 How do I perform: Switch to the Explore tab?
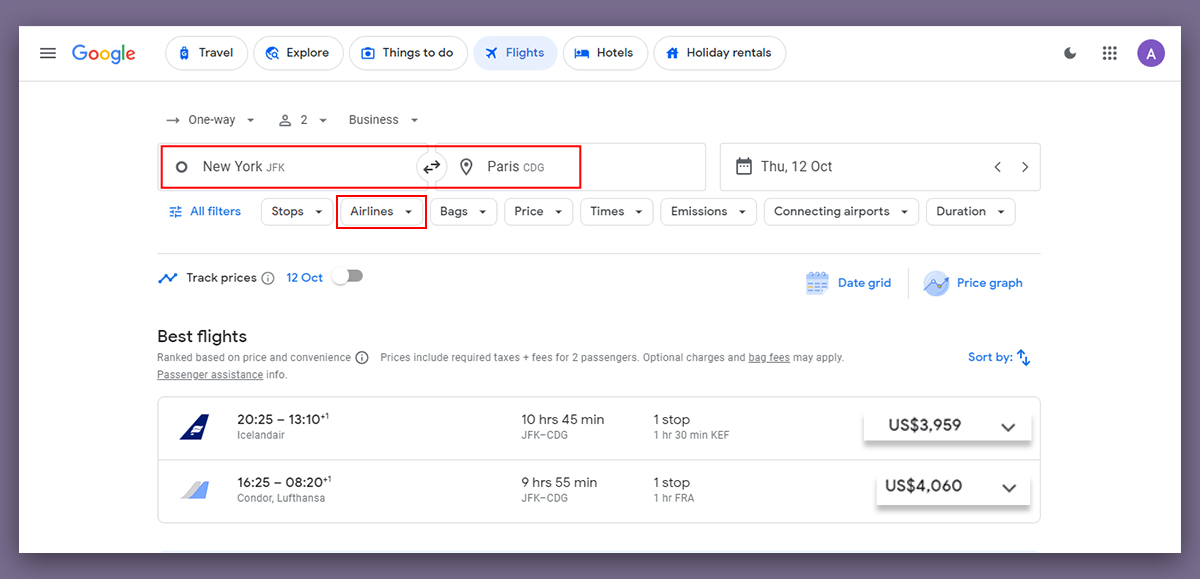pos(298,54)
